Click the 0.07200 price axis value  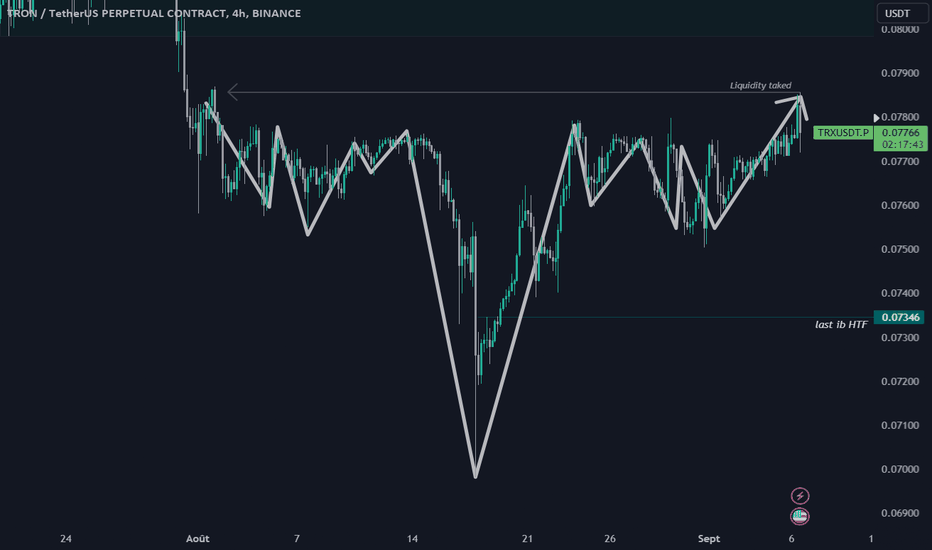click(x=900, y=381)
